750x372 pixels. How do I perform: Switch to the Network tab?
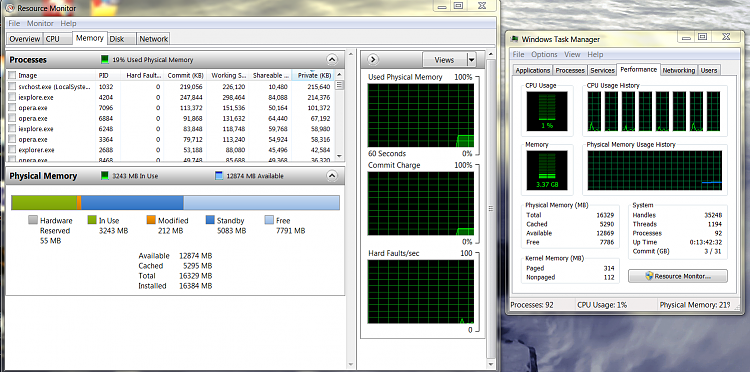[x=154, y=39]
